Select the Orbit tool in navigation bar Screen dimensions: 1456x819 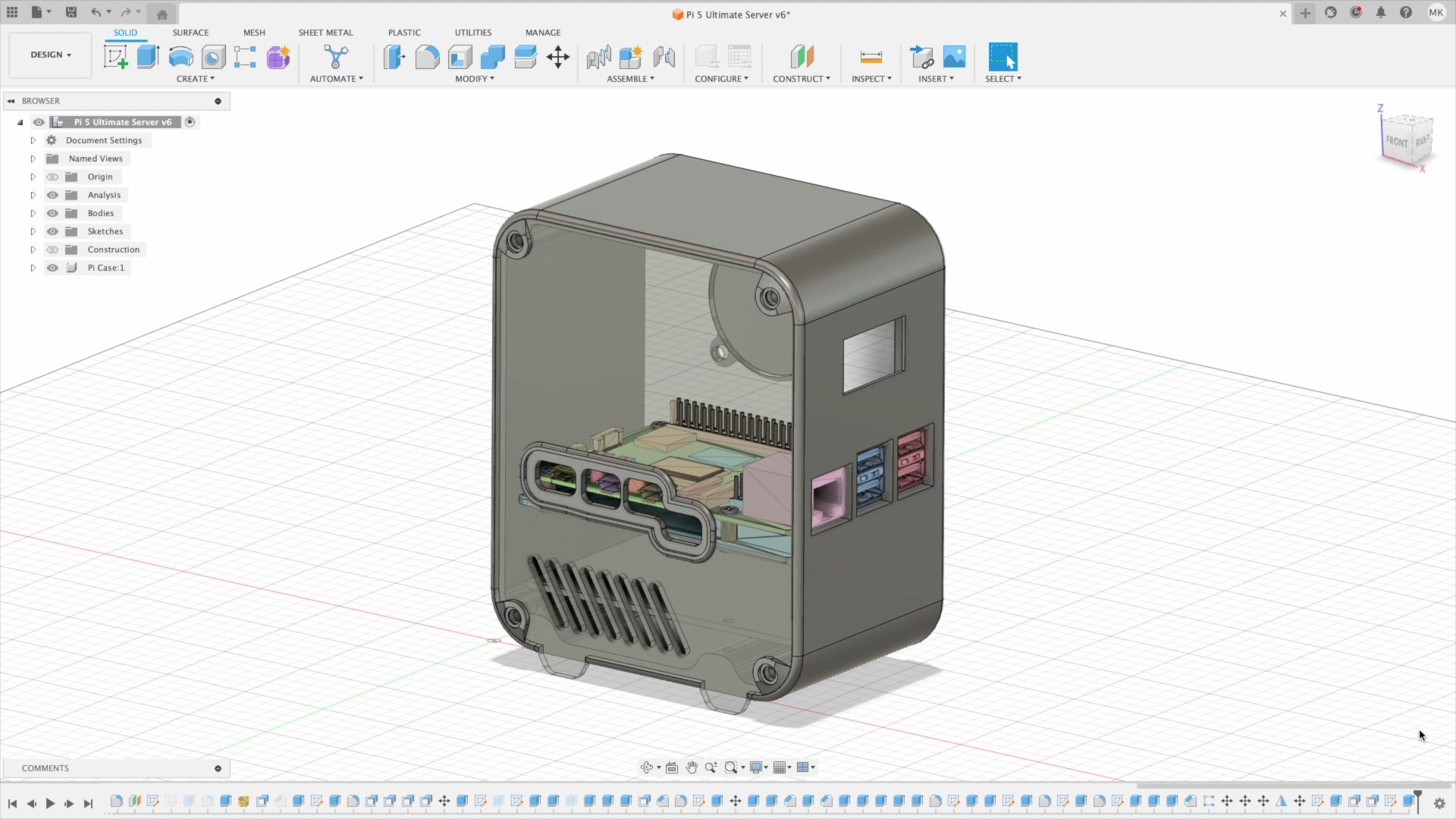(646, 767)
